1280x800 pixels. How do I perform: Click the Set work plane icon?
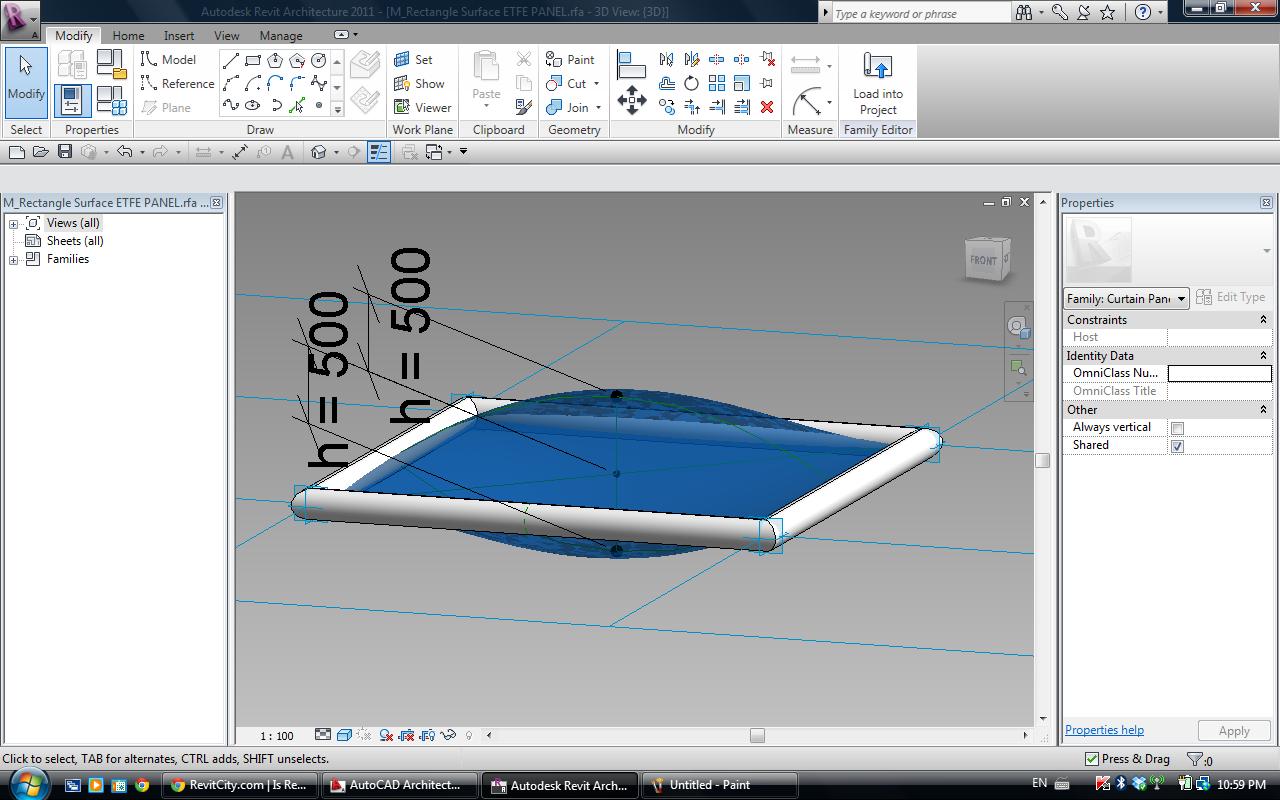413,60
